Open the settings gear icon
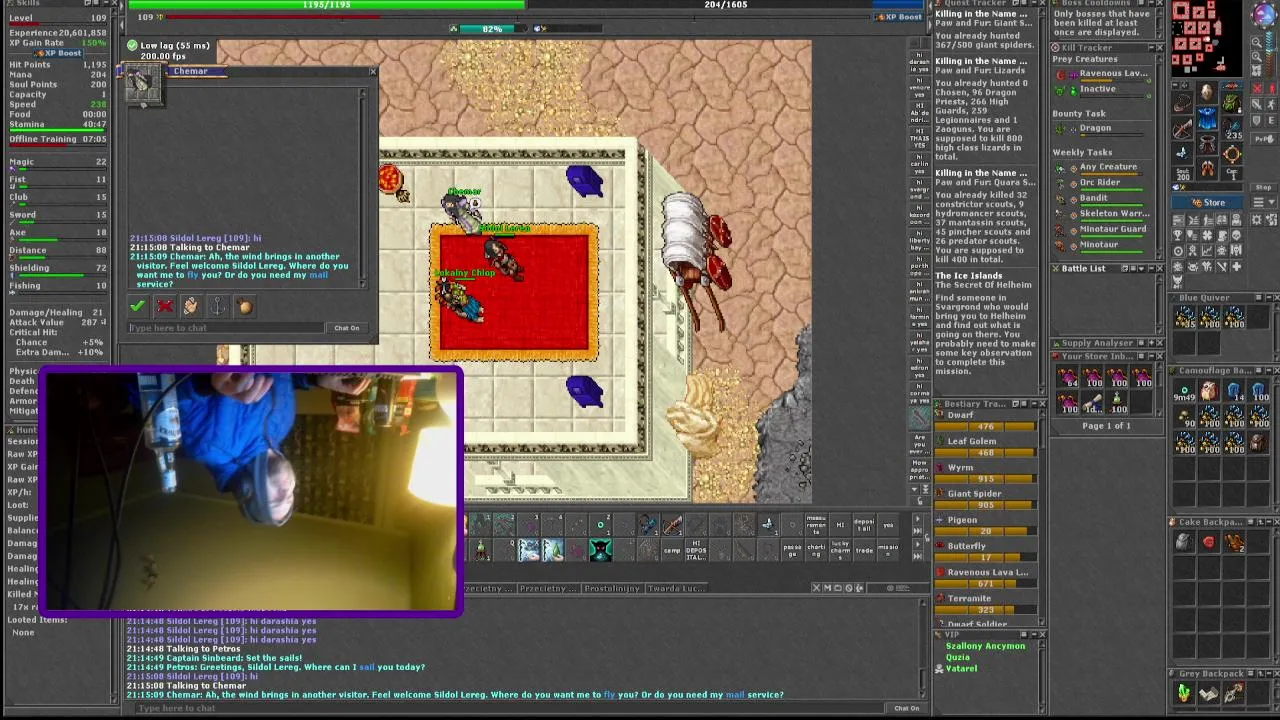The image size is (1280, 720). pyautogui.click(x=1256, y=220)
